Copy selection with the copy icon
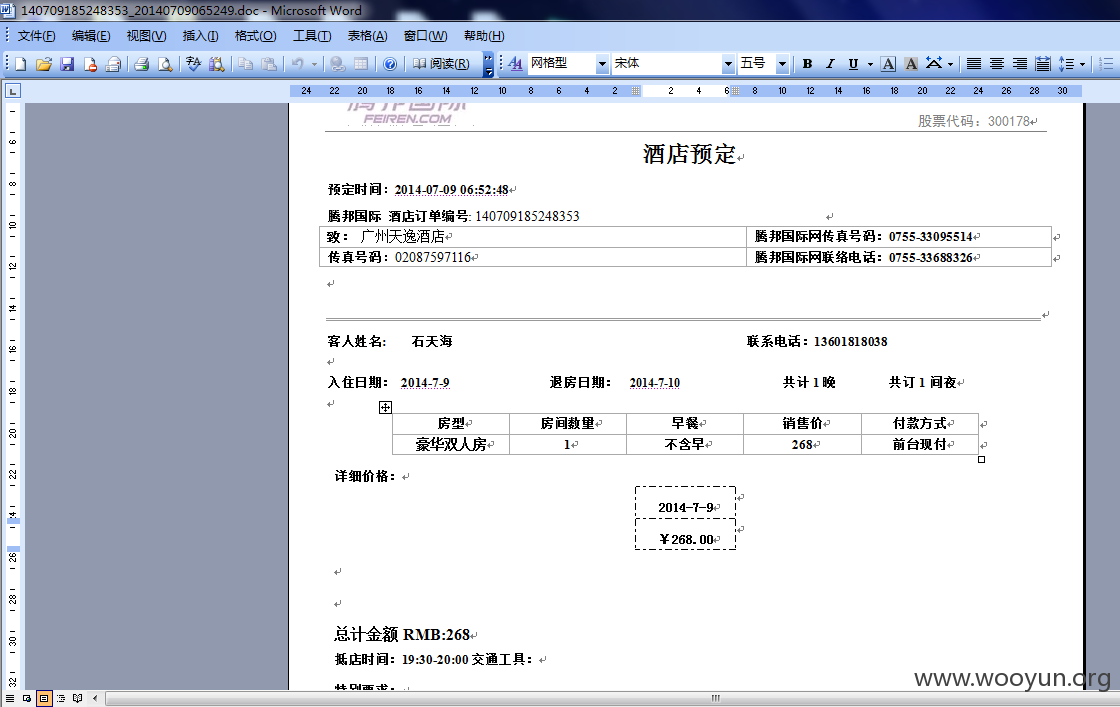Image resolution: width=1120 pixels, height=707 pixels. point(245,64)
